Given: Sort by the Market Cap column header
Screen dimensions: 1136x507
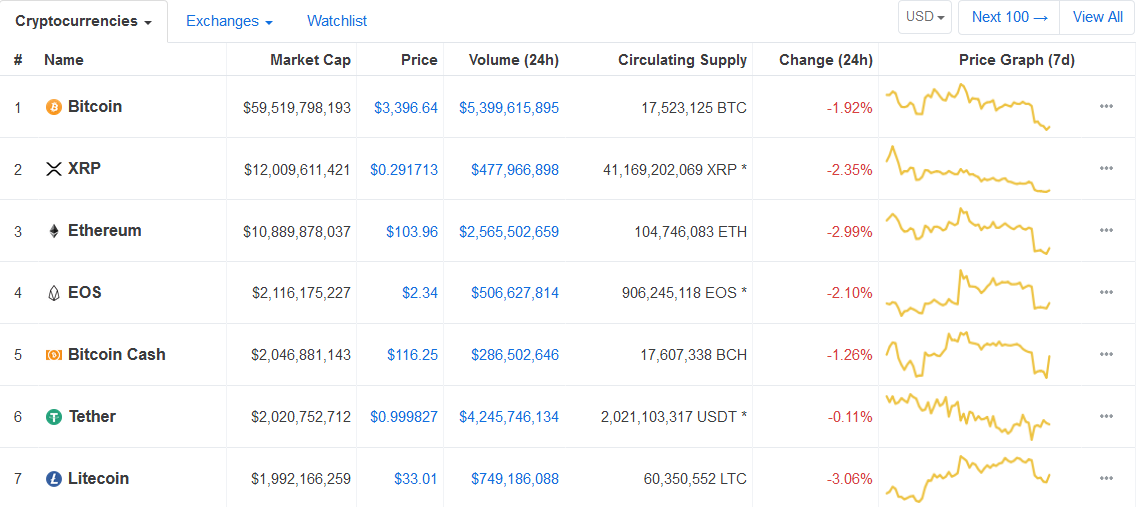Looking at the screenshot, I should [x=310, y=60].
